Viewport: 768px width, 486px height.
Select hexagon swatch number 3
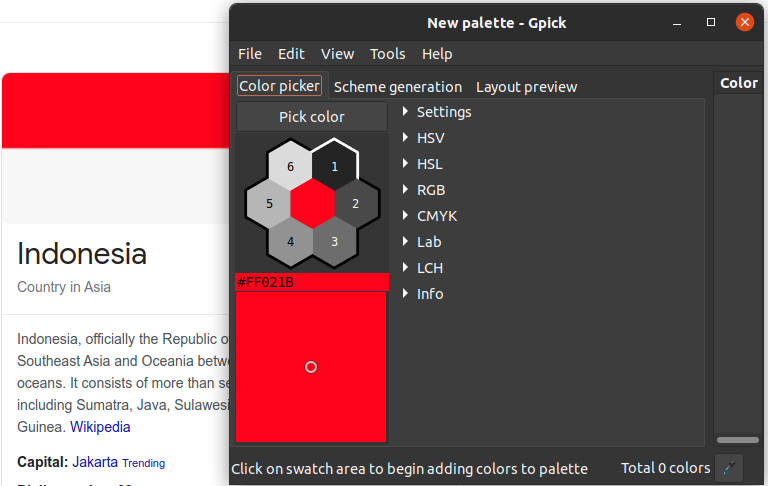pos(335,241)
